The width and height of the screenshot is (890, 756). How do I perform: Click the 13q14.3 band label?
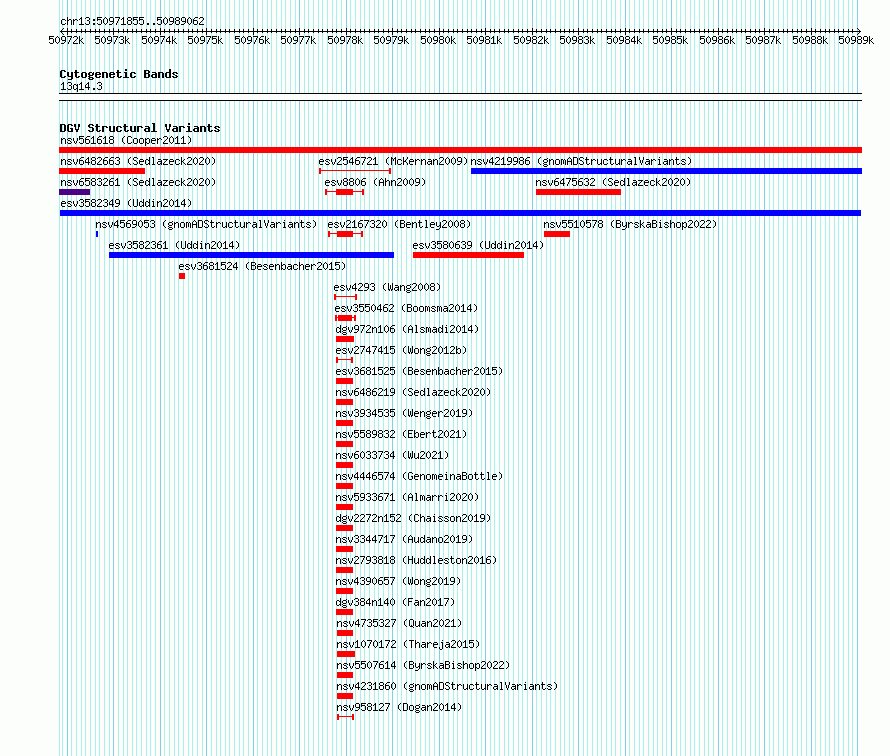coord(81,86)
